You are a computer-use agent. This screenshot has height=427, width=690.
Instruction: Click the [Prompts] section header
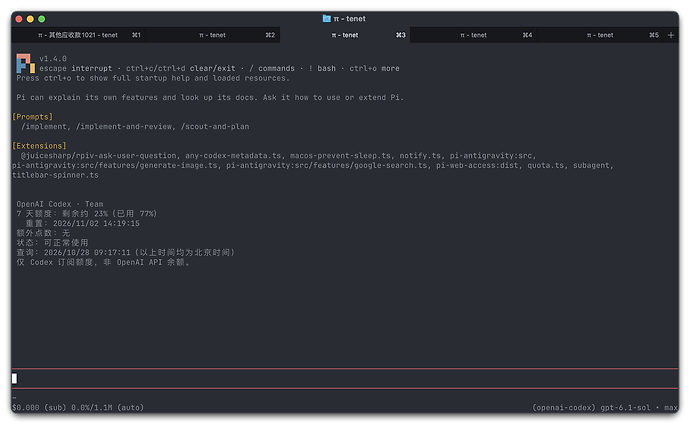[x=33, y=117]
